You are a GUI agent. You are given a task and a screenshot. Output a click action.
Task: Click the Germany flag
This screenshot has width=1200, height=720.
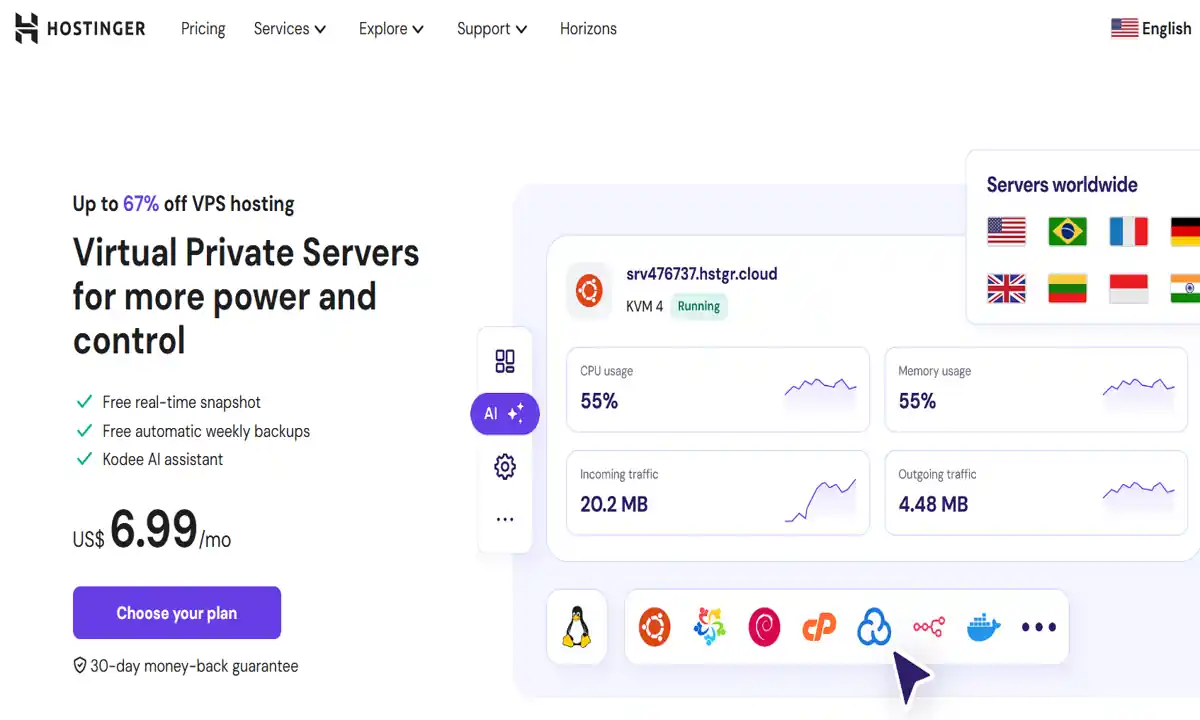click(x=1185, y=232)
